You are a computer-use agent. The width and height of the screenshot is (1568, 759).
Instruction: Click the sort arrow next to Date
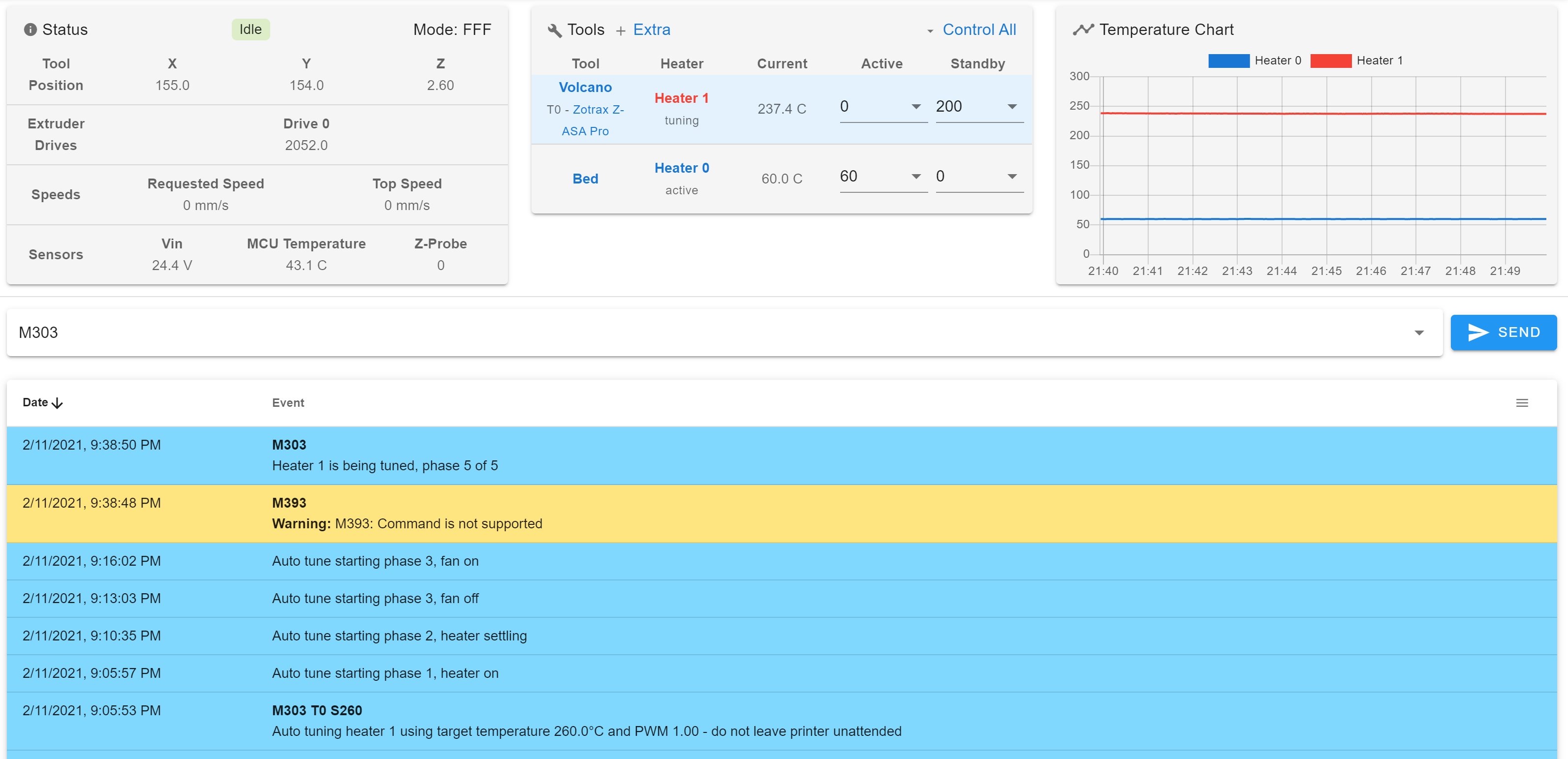pos(57,402)
